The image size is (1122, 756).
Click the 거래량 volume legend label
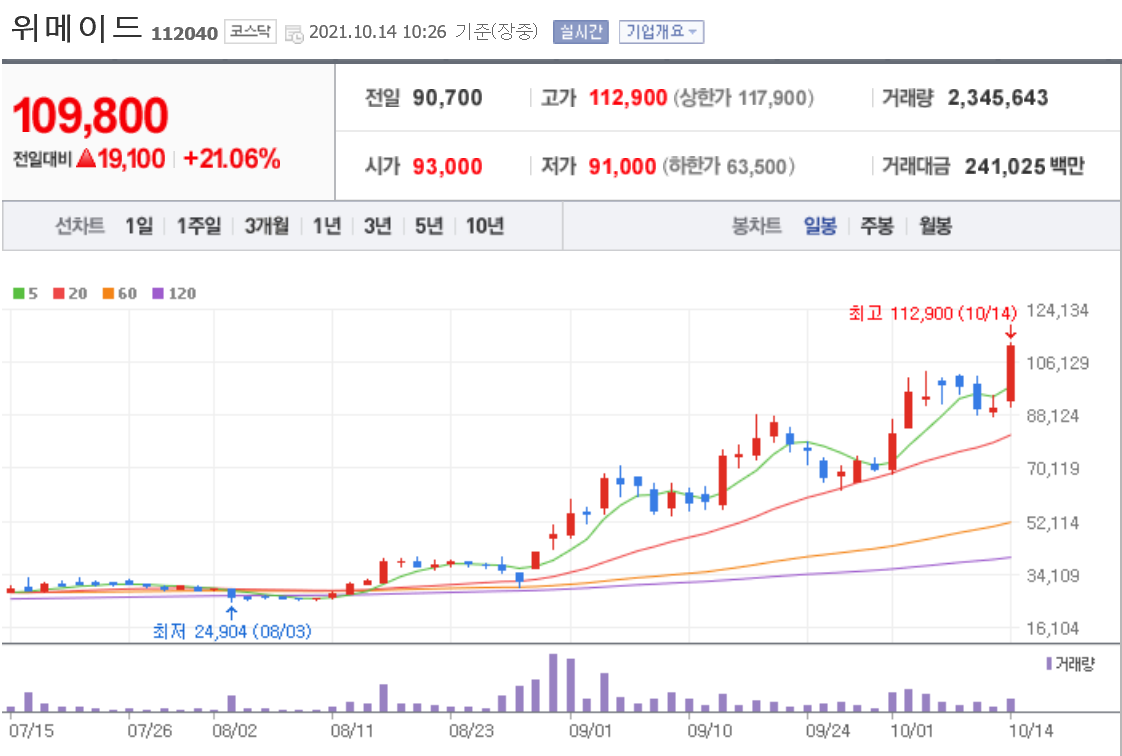pyautogui.click(x=1070, y=664)
